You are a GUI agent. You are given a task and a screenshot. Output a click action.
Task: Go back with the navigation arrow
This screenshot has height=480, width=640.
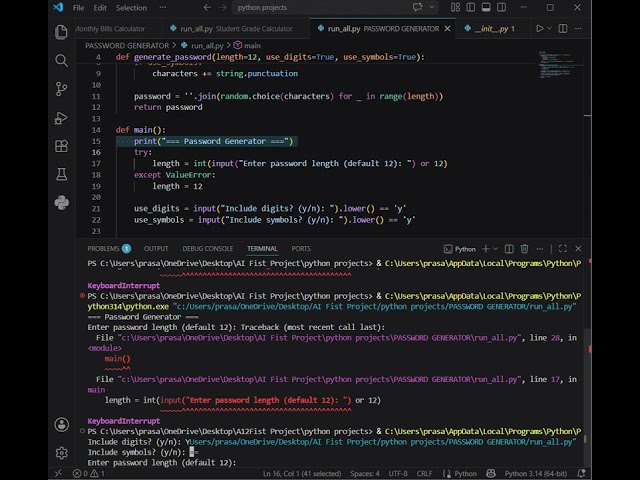coord(207,7)
